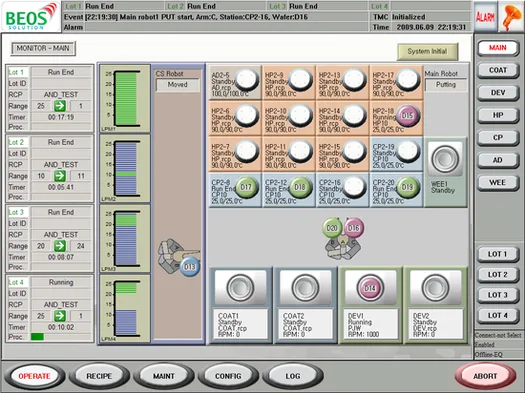Click the LOT 2 button
525x393 pixels.
pyautogui.click(x=498, y=274)
